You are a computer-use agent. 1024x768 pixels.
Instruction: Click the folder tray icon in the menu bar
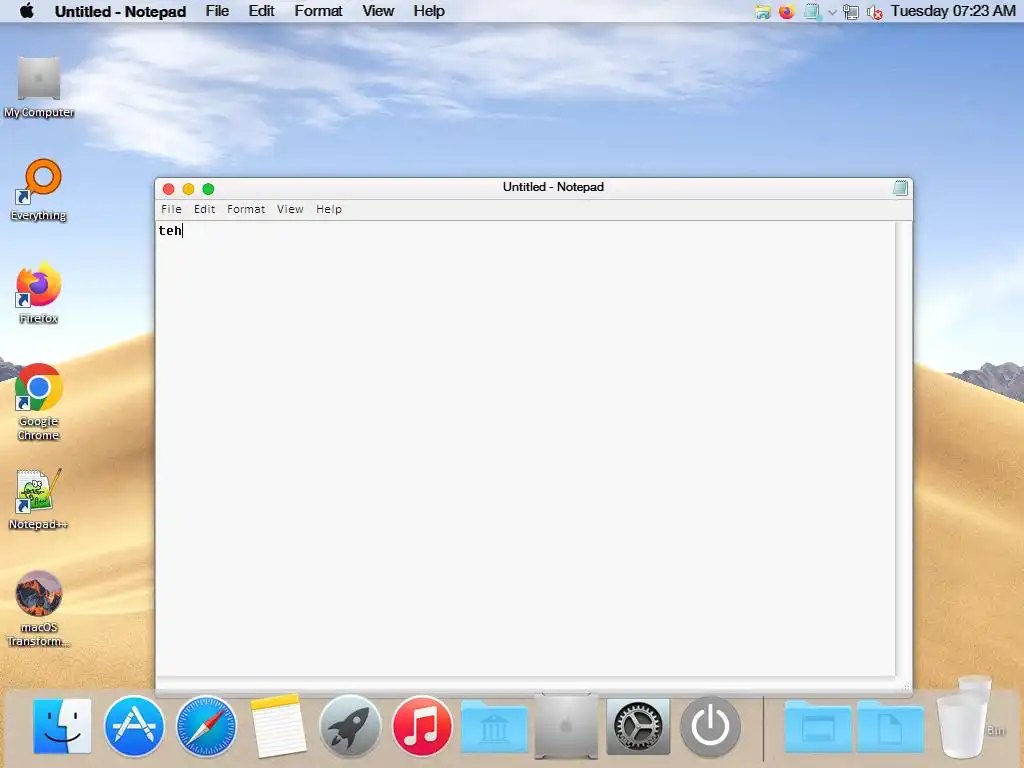pyautogui.click(x=763, y=11)
